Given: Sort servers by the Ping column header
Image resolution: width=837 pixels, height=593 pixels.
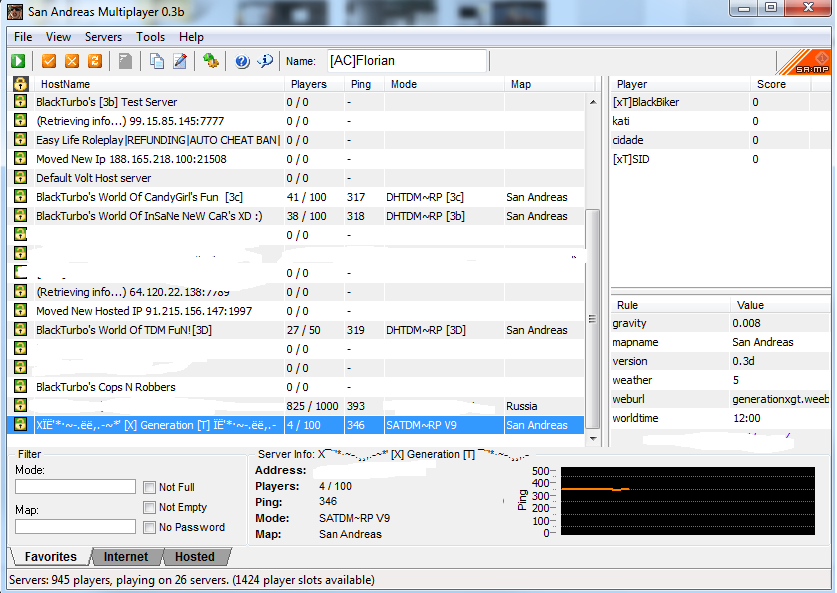Looking at the screenshot, I should [x=361, y=84].
